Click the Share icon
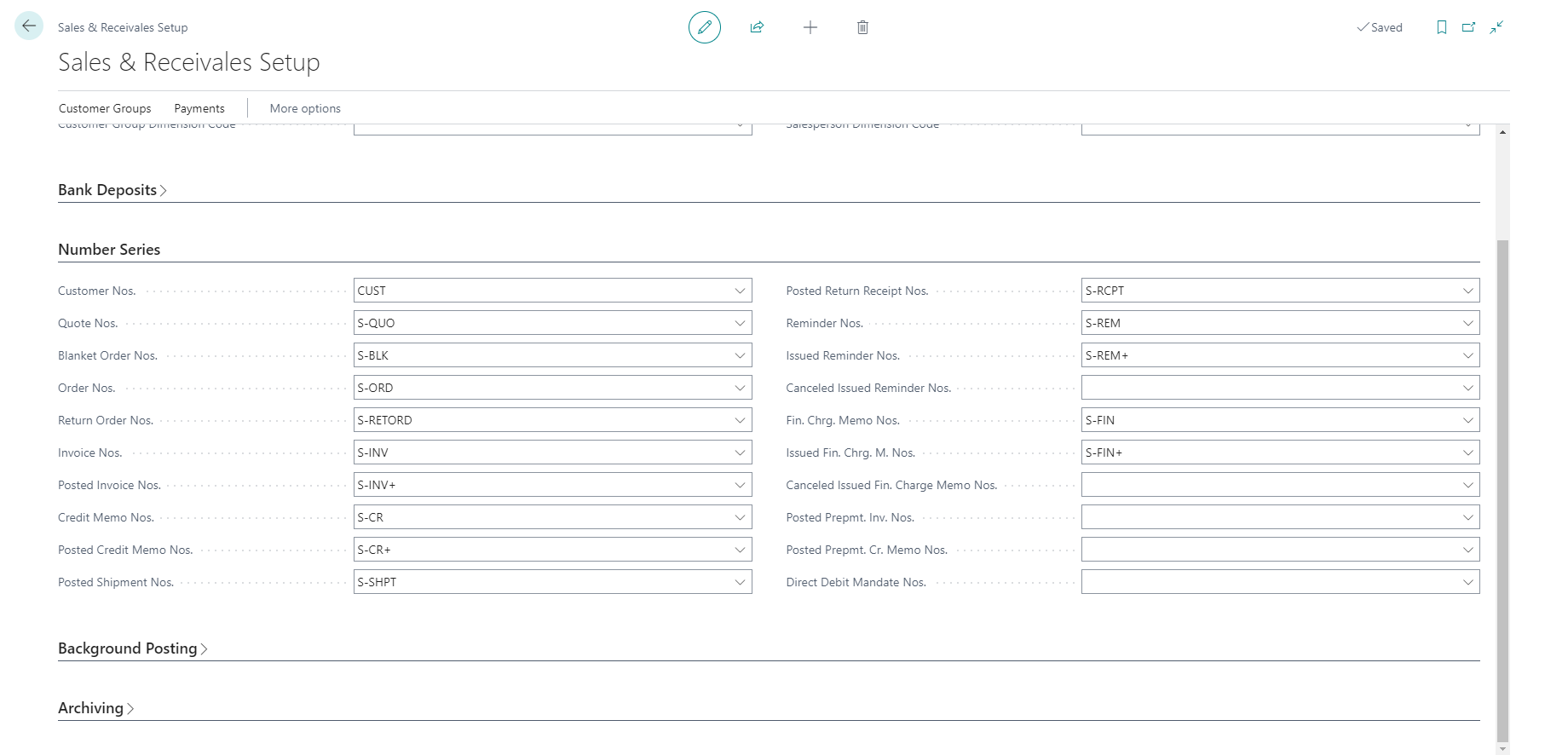The image size is (1568, 755). [x=757, y=27]
